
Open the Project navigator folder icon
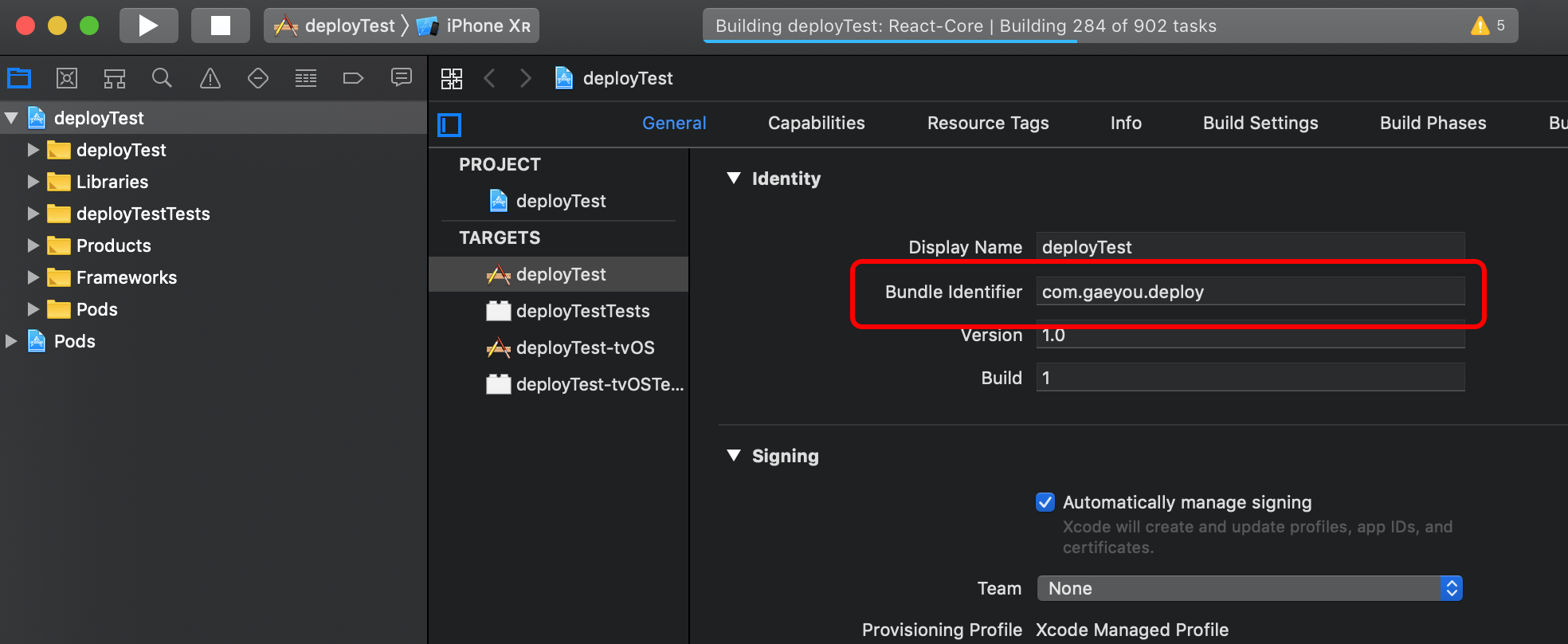(19, 78)
